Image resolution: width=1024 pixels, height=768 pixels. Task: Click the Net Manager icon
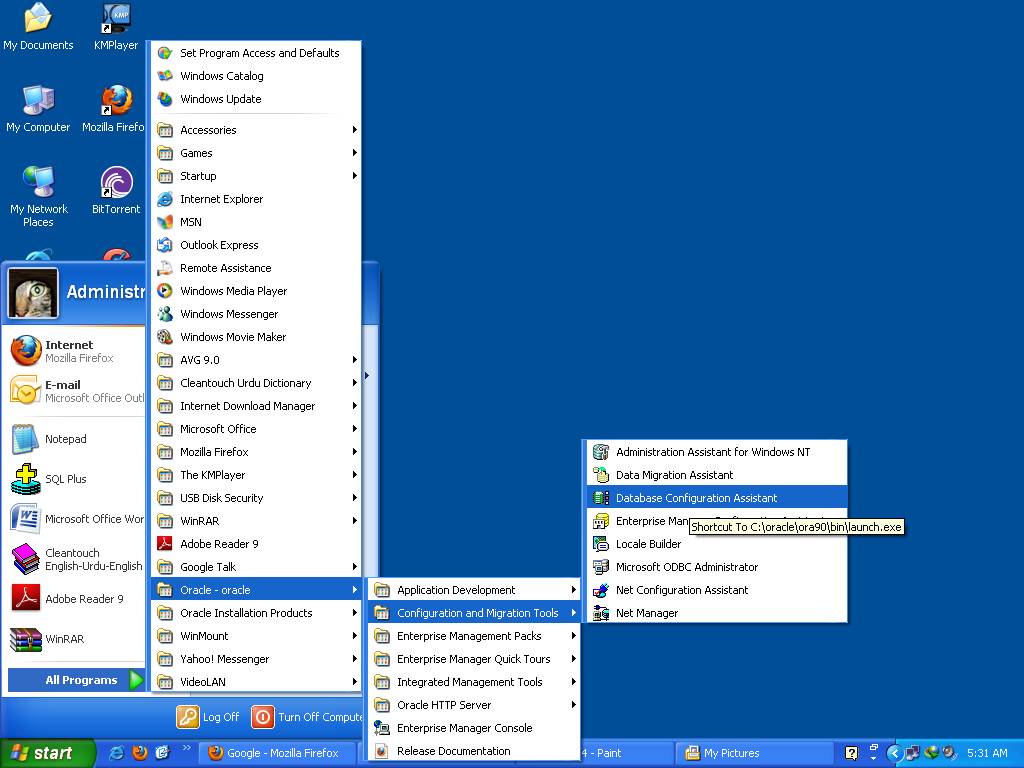pos(601,613)
